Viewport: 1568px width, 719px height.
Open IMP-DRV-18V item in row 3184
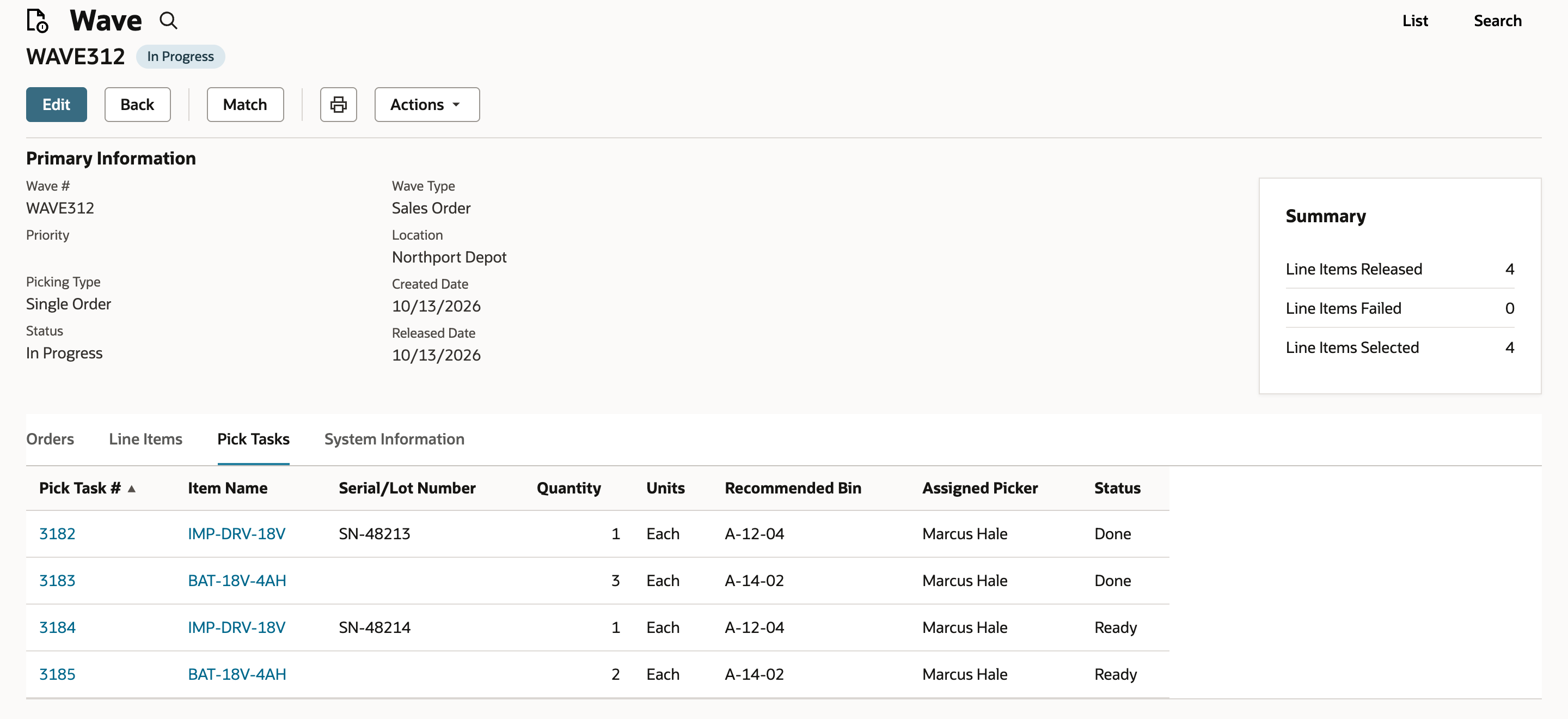pyautogui.click(x=236, y=627)
